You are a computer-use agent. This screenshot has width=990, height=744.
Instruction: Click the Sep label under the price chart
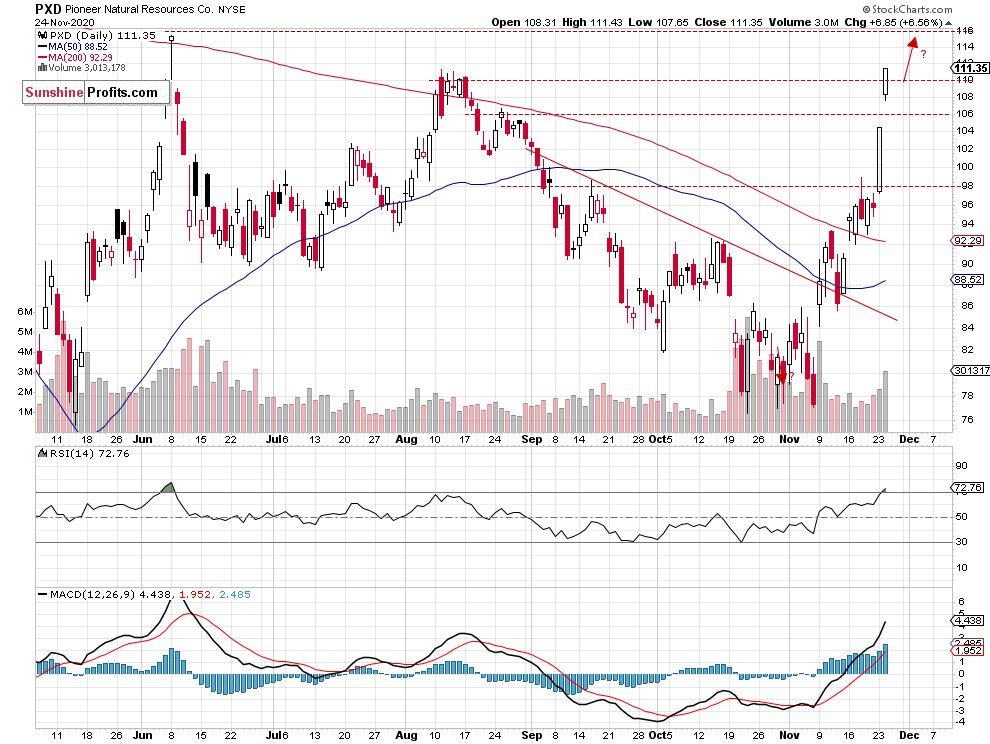coord(532,440)
